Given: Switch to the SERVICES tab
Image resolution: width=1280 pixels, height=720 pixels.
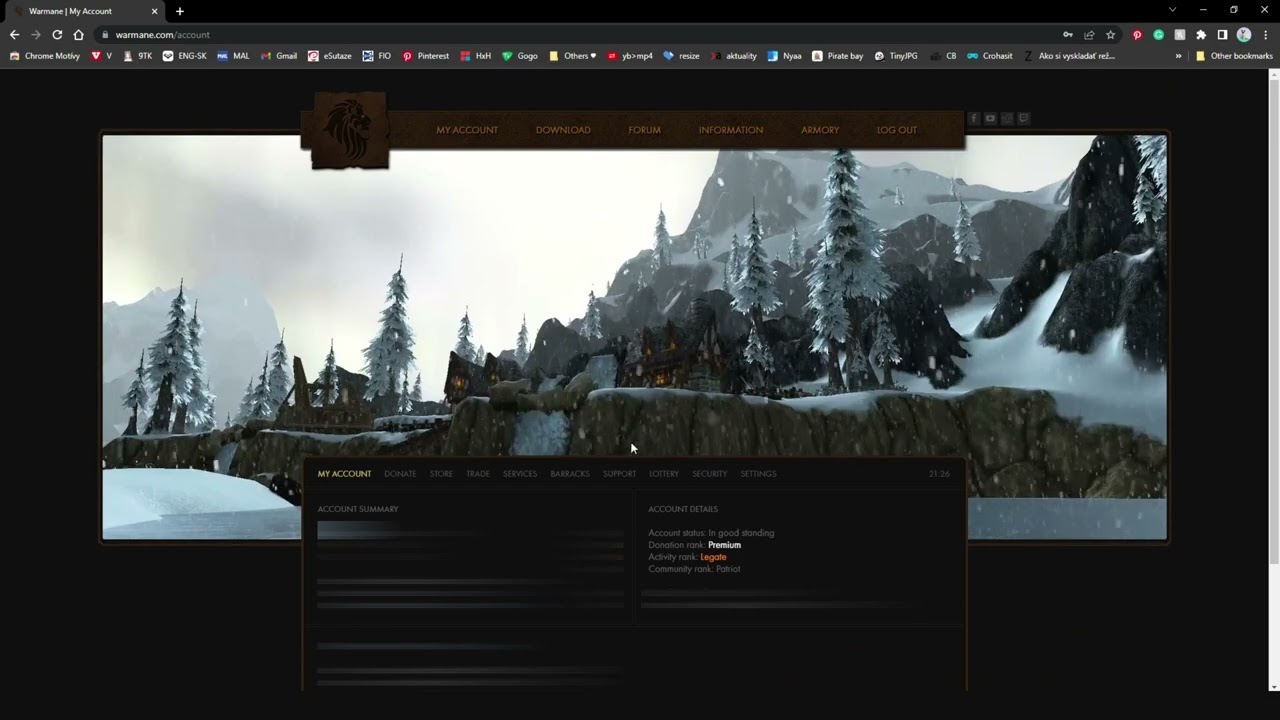Looking at the screenshot, I should tap(520, 474).
